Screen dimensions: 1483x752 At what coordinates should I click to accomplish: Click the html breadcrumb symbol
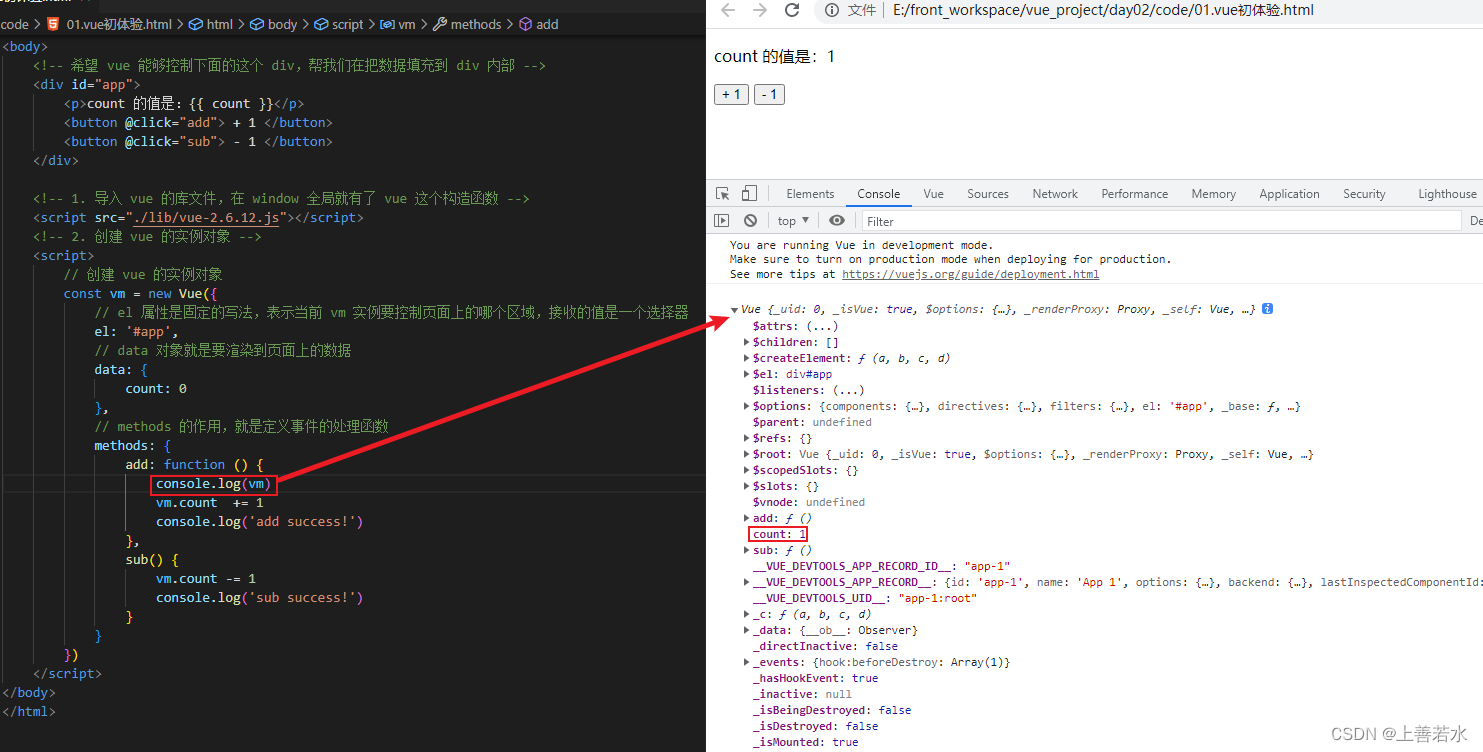(210, 24)
